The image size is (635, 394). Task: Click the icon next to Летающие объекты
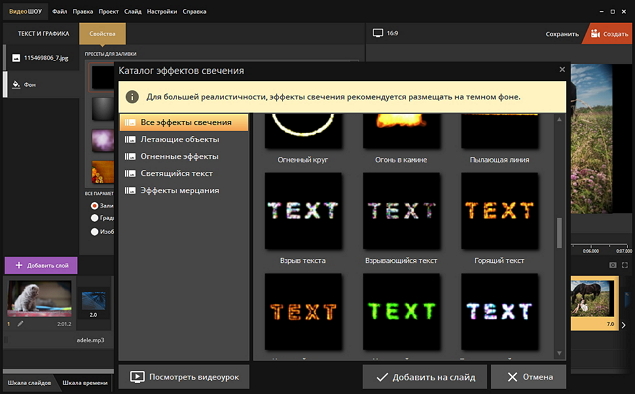point(130,139)
